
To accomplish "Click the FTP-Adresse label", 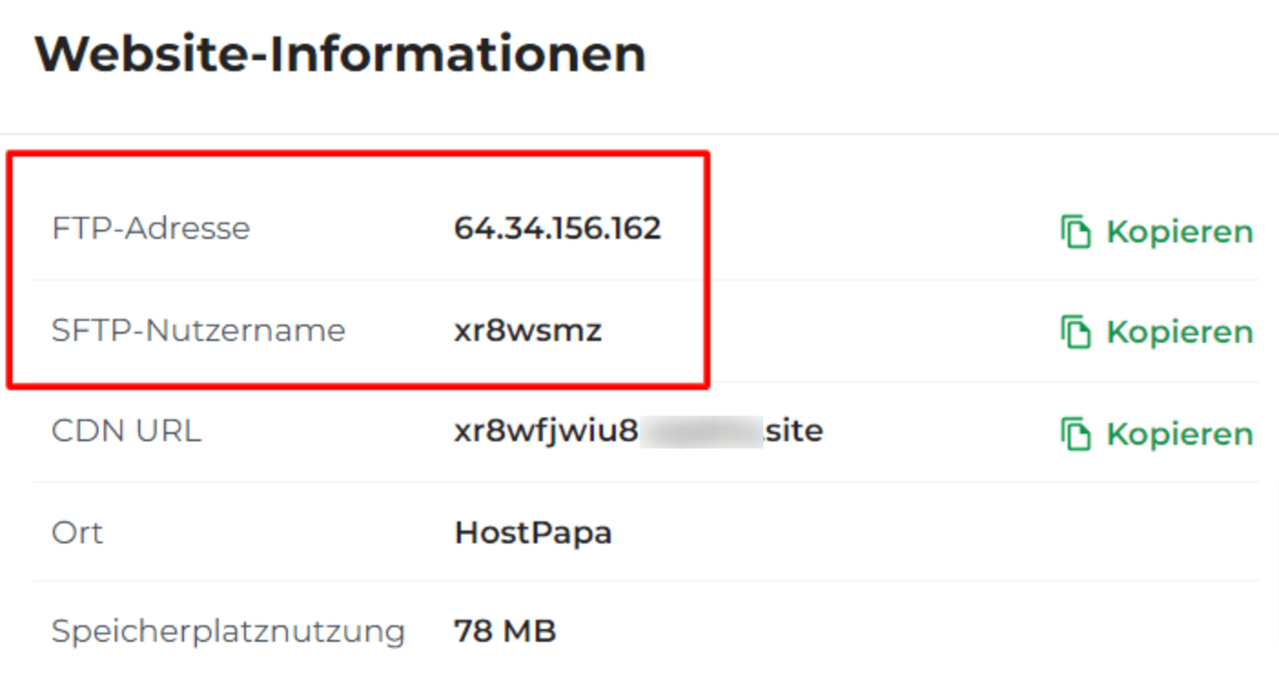I will click(x=151, y=229).
